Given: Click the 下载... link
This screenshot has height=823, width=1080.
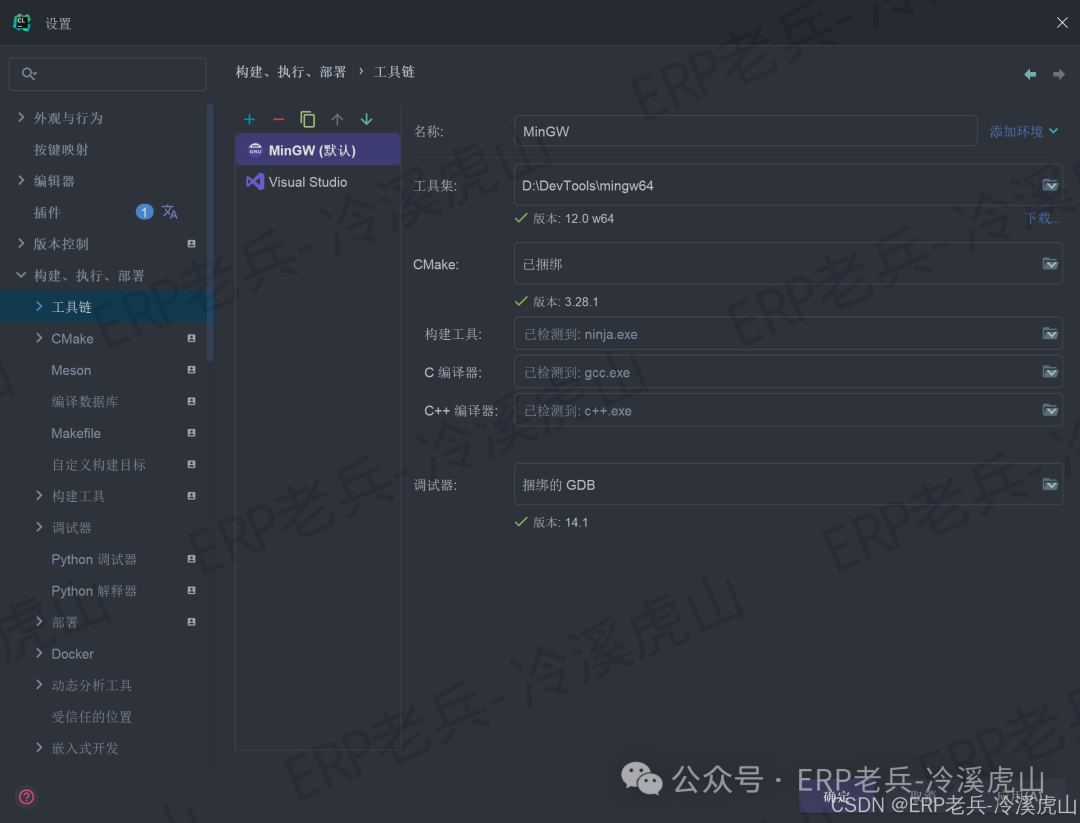Looking at the screenshot, I should coord(1042,218).
